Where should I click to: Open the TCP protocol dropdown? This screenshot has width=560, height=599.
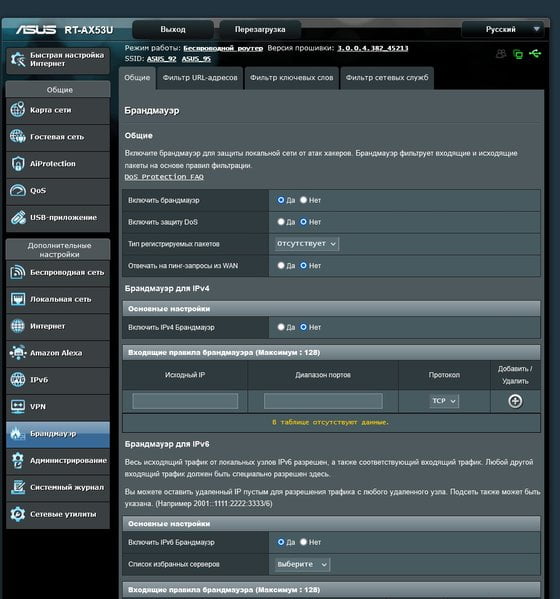pos(444,401)
